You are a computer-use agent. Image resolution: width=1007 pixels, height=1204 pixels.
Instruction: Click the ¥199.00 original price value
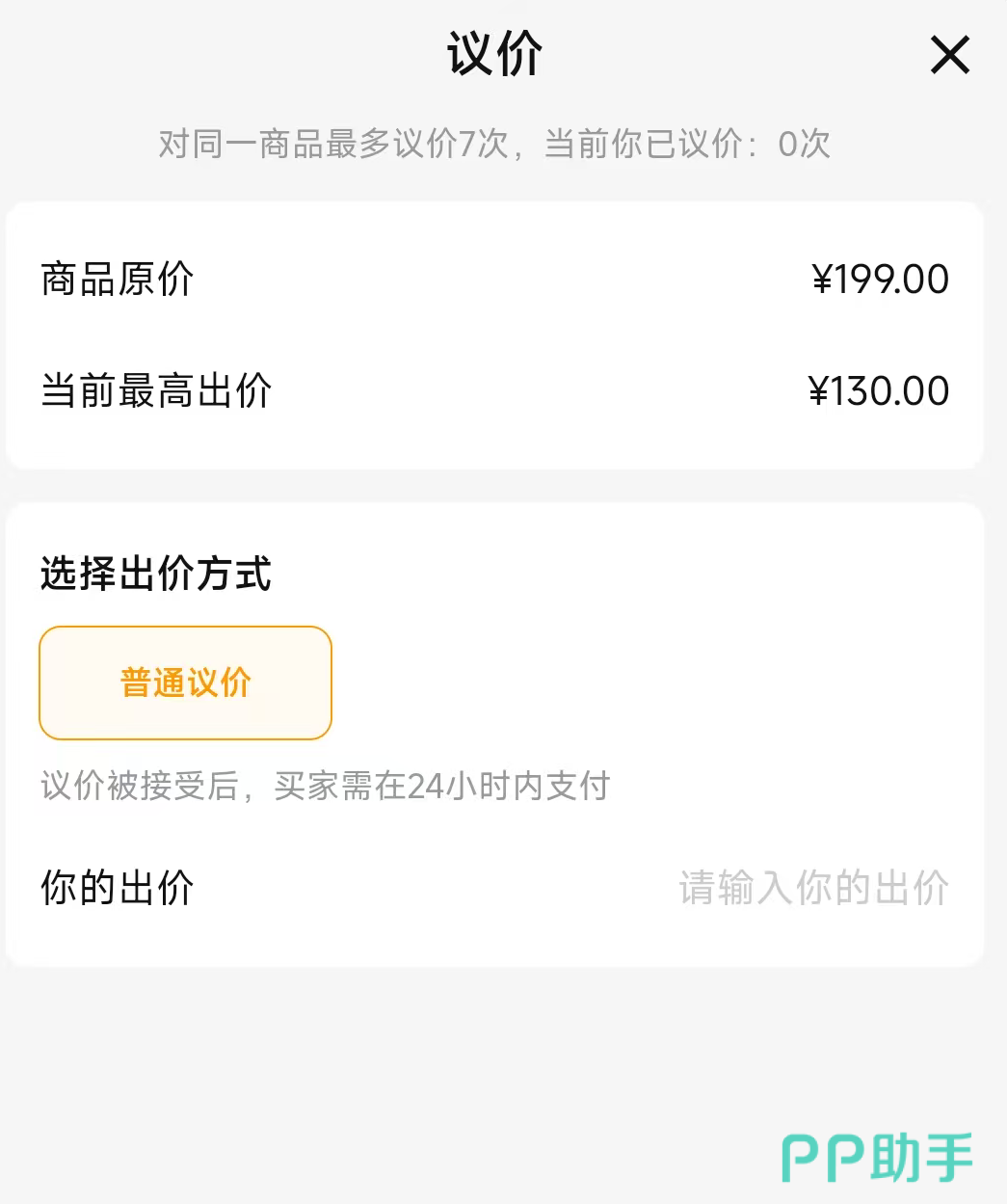(880, 280)
